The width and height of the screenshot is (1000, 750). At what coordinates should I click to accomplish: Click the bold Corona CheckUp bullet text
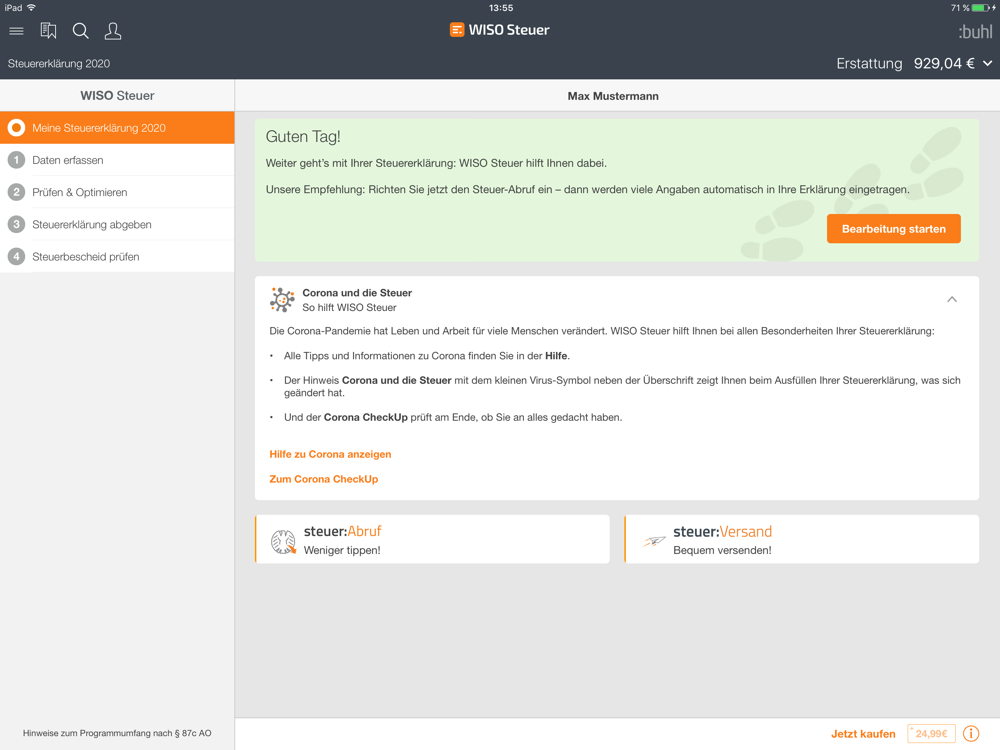[365, 417]
